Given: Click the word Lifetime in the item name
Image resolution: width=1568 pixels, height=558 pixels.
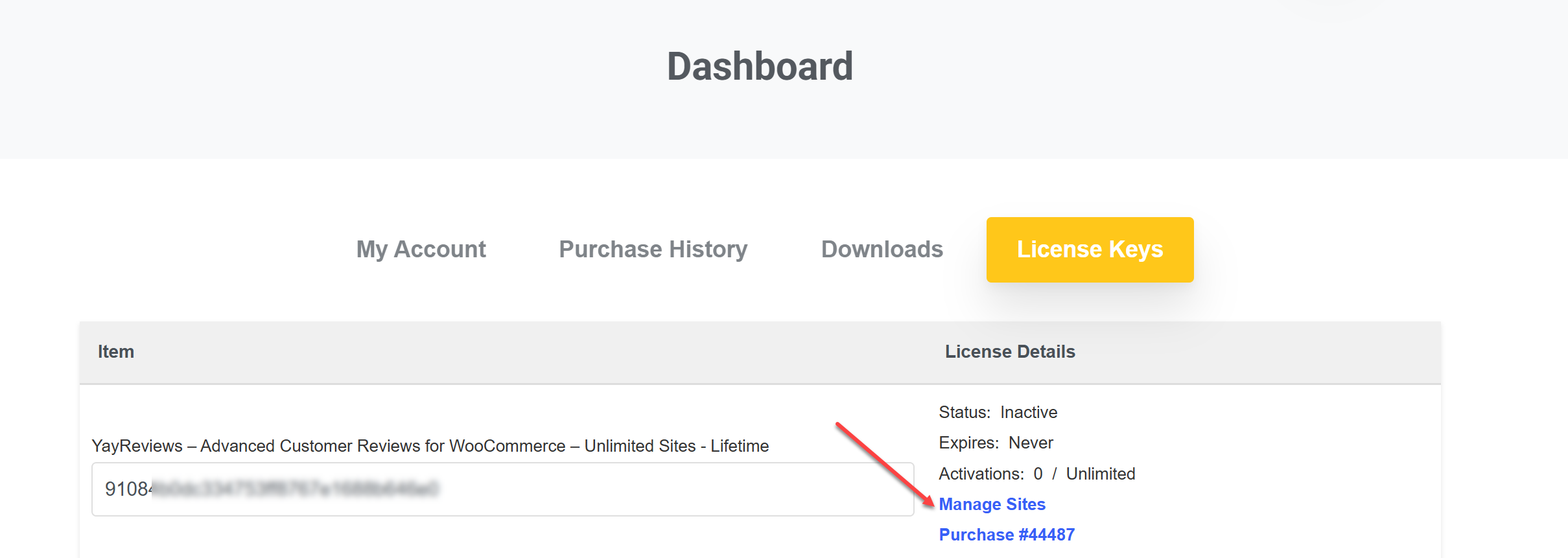Looking at the screenshot, I should [x=740, y=446].
